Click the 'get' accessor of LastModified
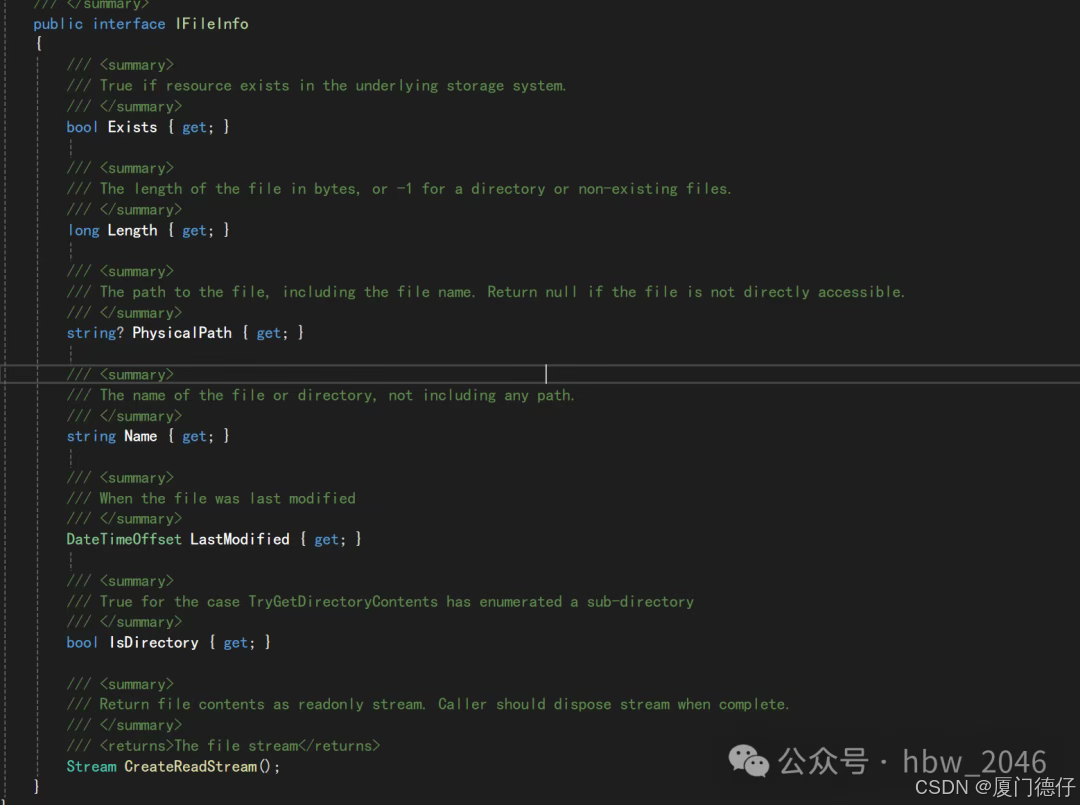Image resolution: width=1080 pixels, height=805 pixels. 326,540
